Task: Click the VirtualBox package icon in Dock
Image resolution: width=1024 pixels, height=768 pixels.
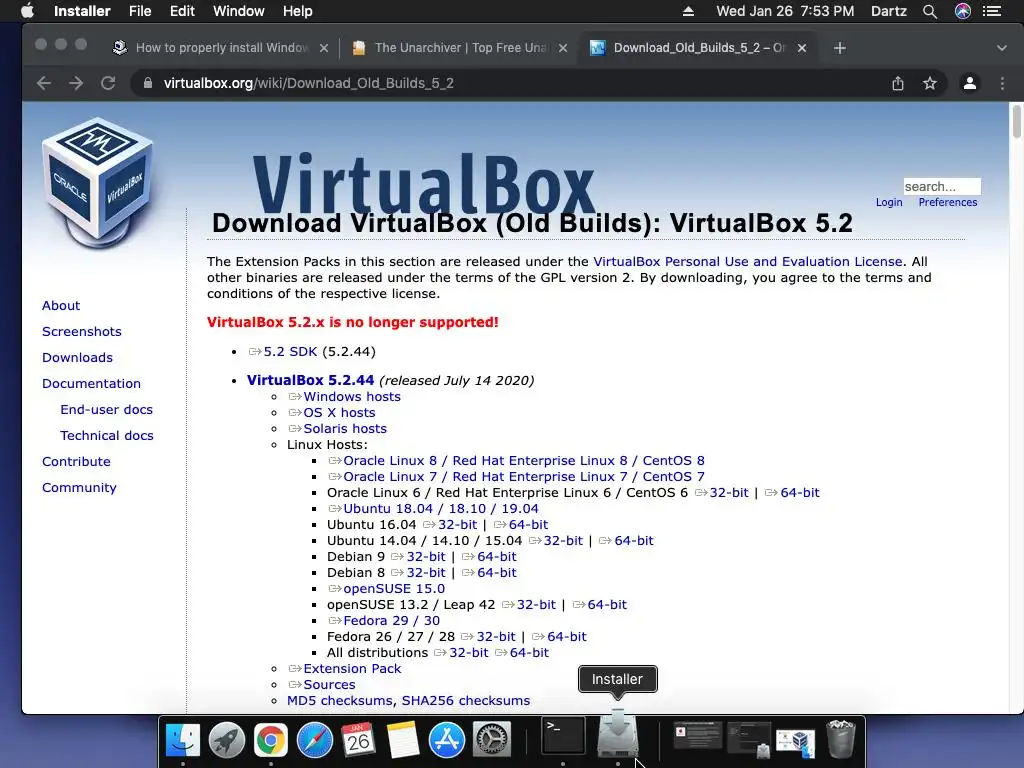Action: click(796, 742)
